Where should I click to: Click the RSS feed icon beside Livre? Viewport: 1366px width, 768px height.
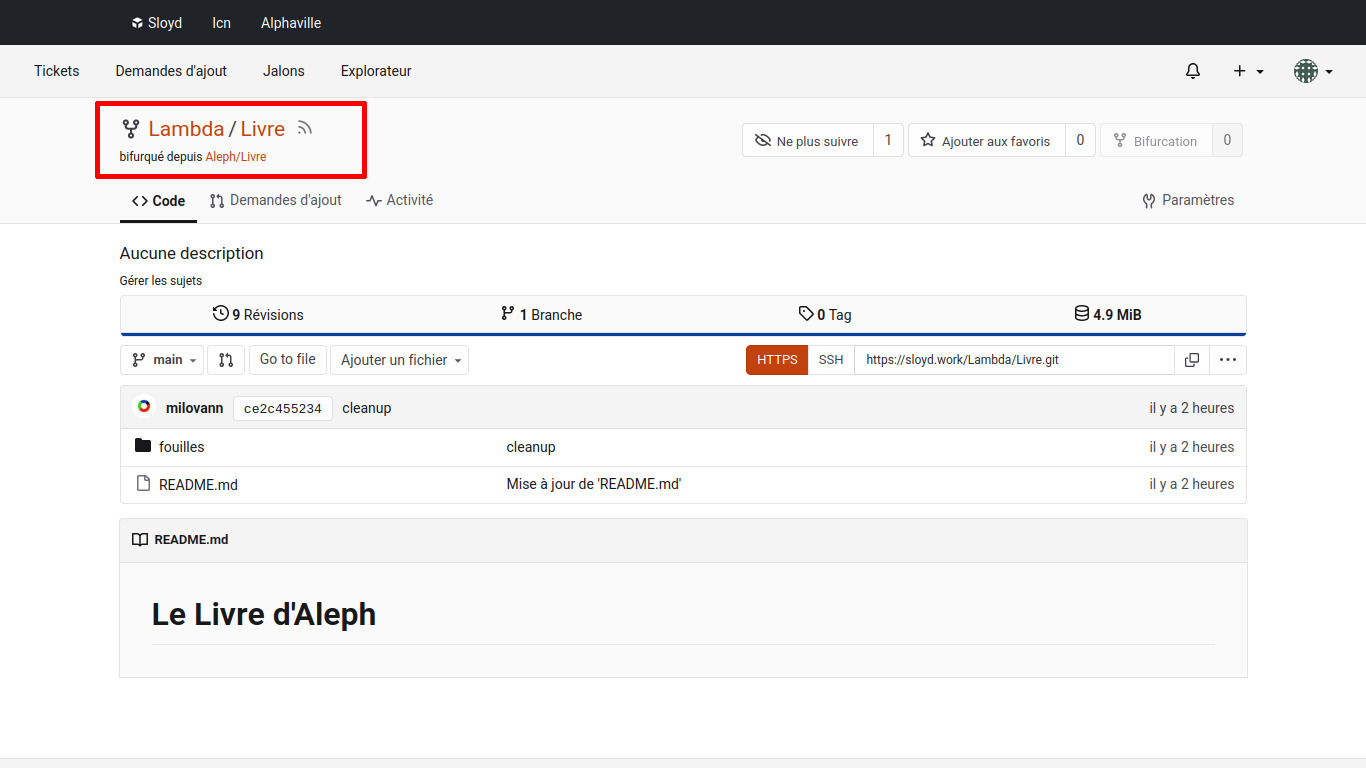[305, 128]
